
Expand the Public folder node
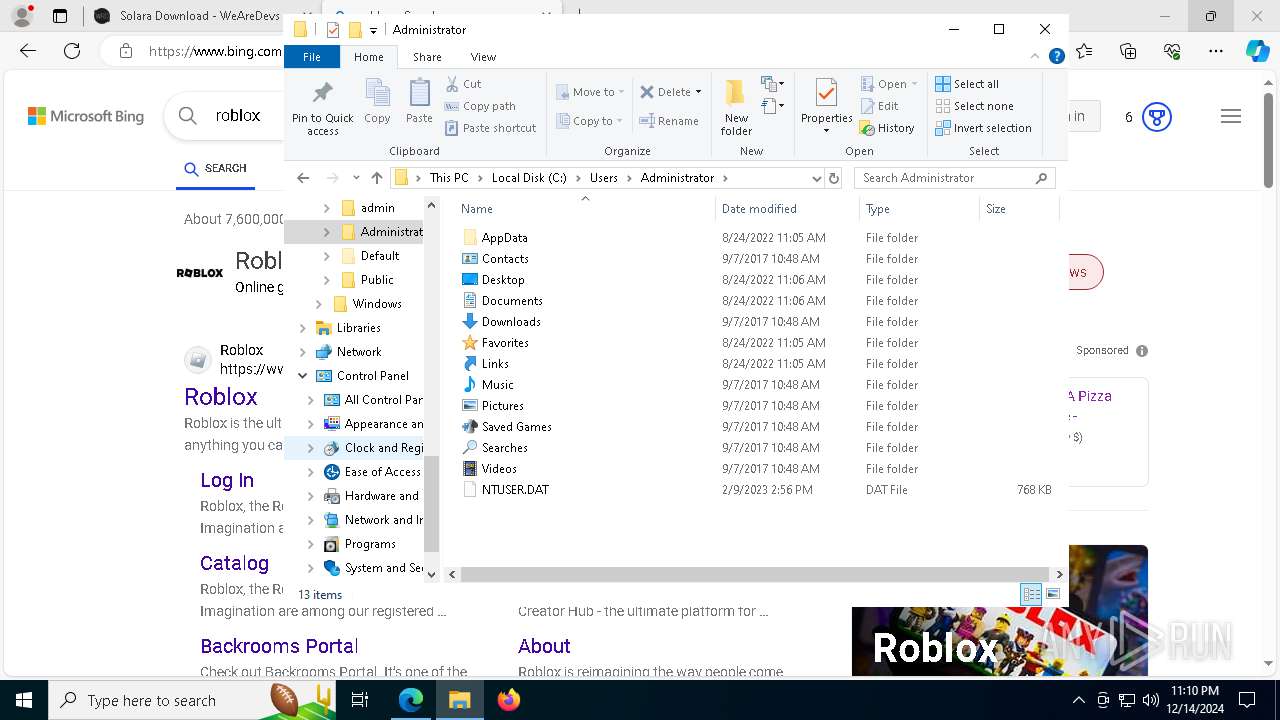pos(326,280)
